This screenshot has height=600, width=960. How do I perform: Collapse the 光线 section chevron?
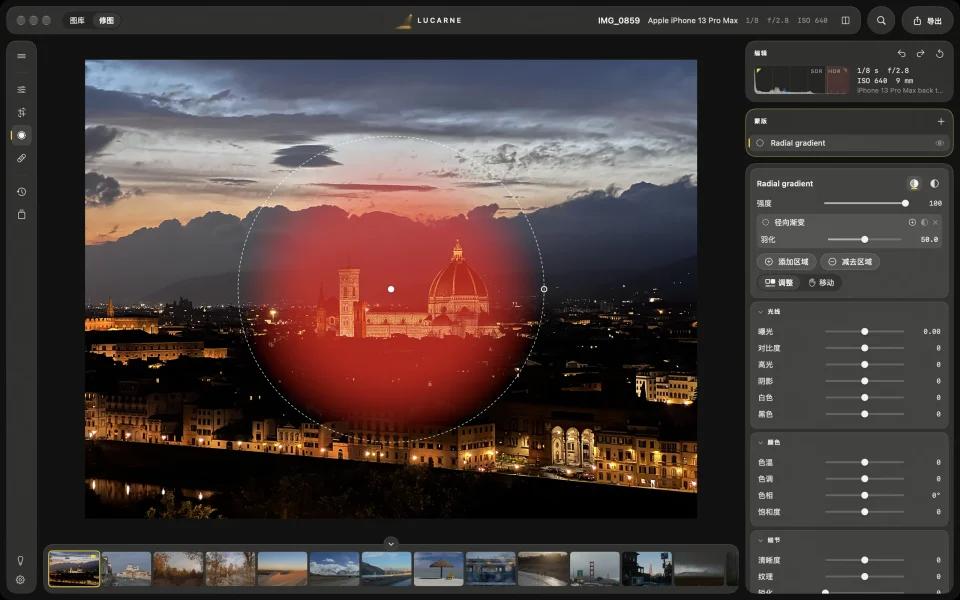click(760, 312)
